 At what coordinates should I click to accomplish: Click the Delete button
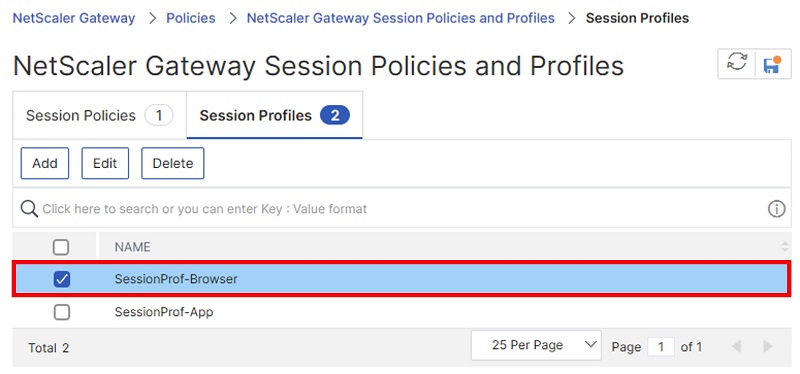[173, 163]
